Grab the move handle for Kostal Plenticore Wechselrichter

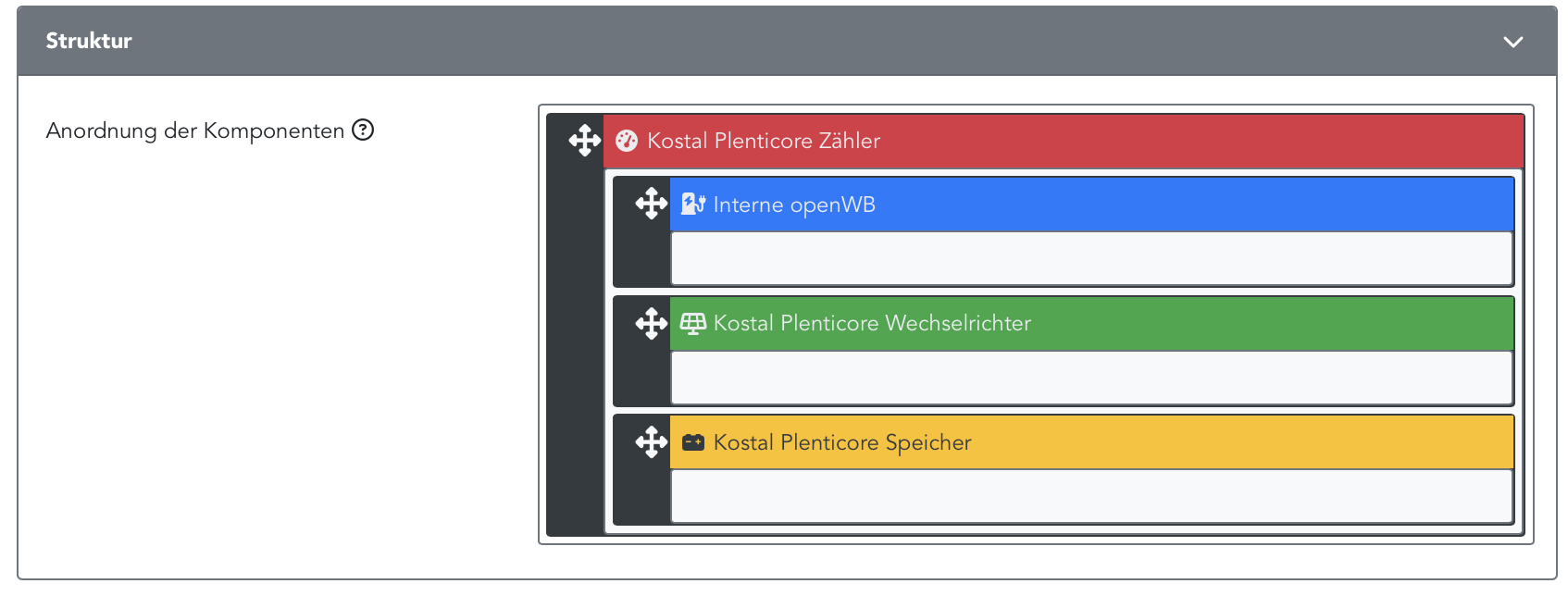(651, 323)
